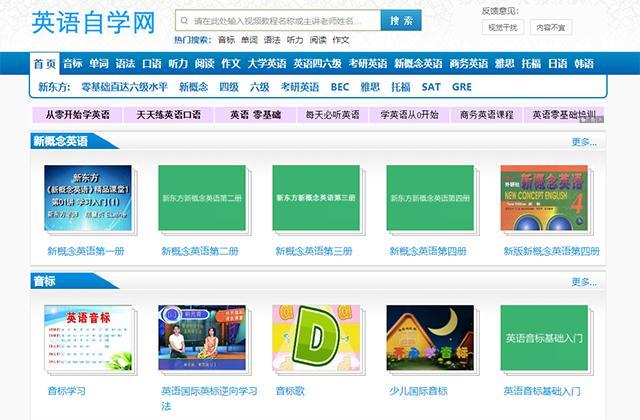Click the 搜索 search button
The image size is (640, 420).
401,20
